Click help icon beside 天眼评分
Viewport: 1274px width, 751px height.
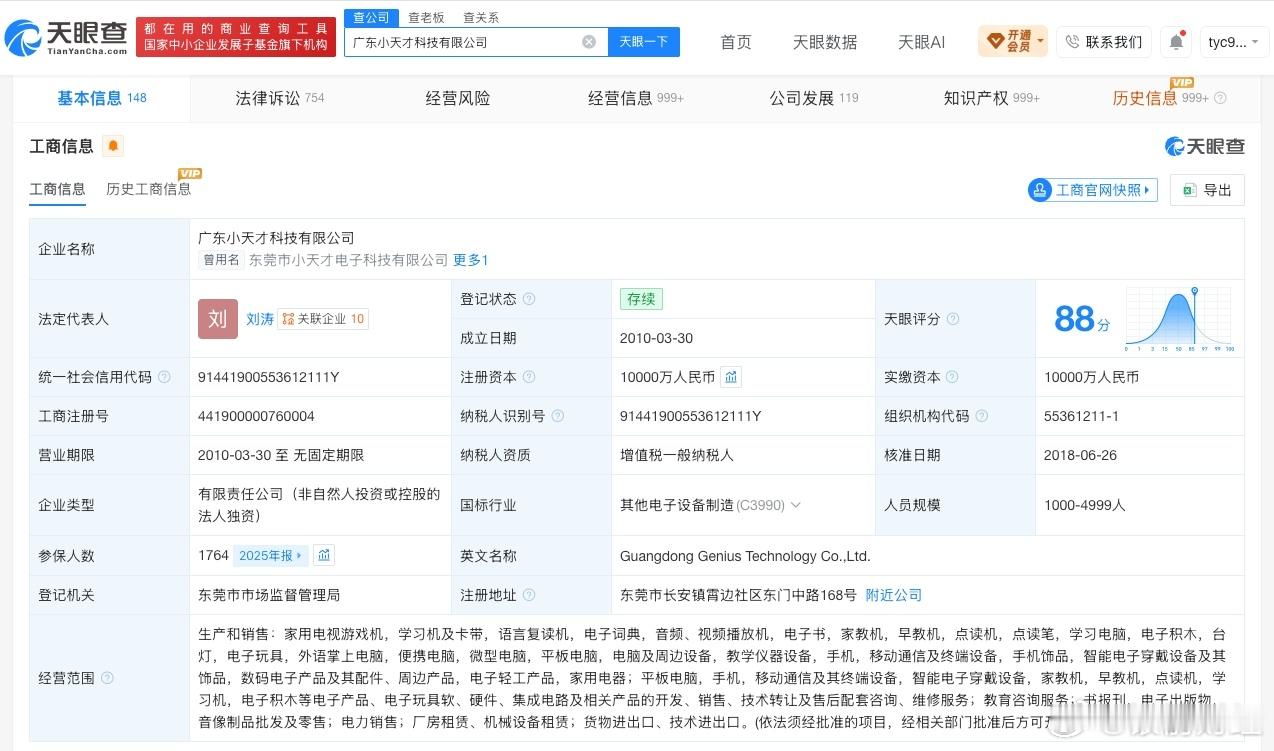953,319
